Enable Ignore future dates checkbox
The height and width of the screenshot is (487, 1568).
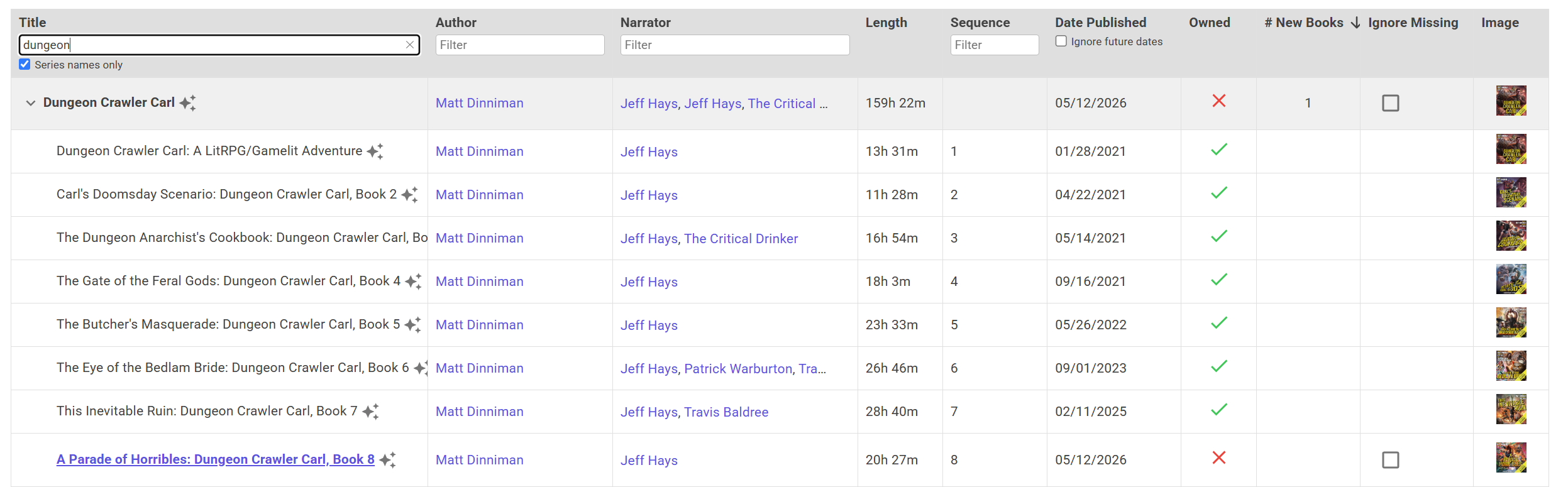coord(1061,41)
